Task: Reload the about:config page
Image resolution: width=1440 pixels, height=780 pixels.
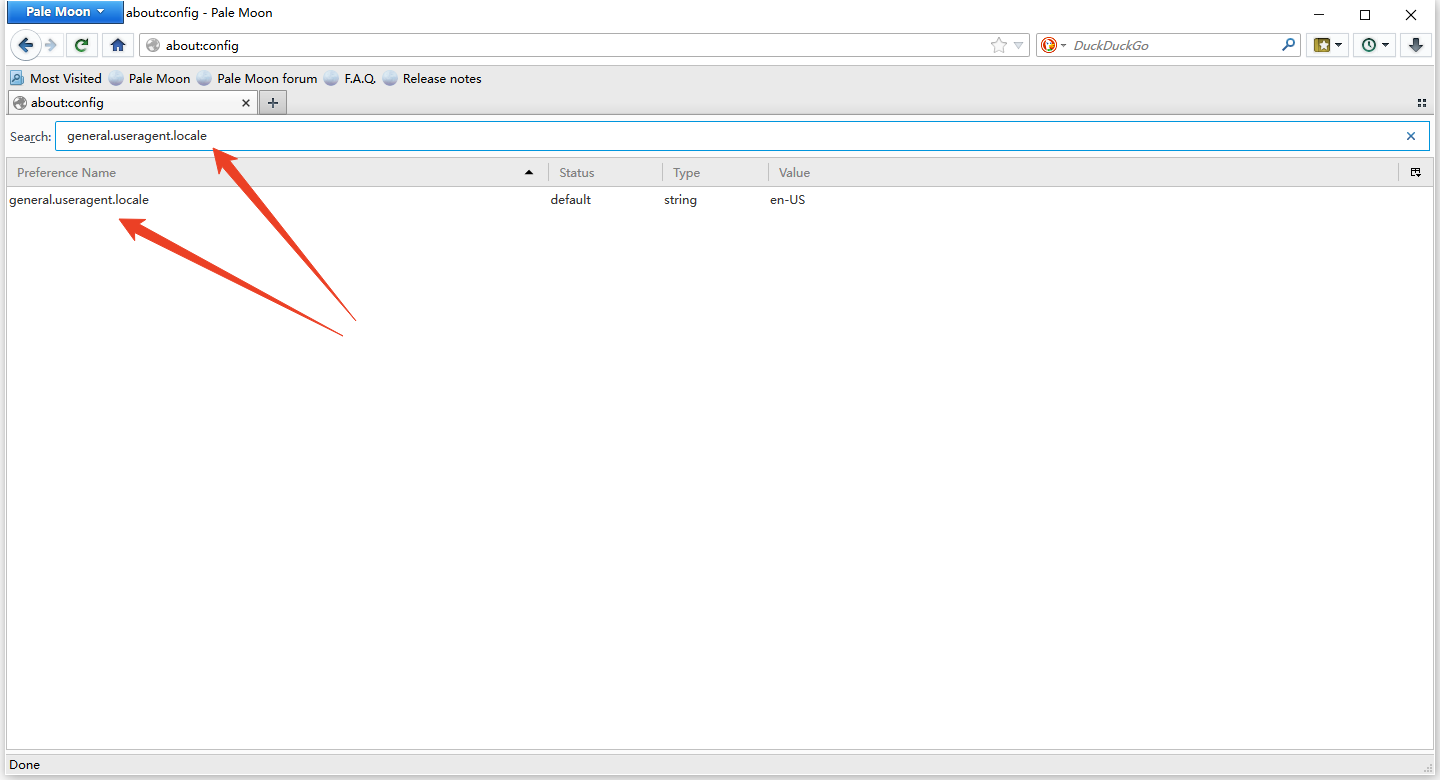Action: pyautogui.click(x=82, y=45)
